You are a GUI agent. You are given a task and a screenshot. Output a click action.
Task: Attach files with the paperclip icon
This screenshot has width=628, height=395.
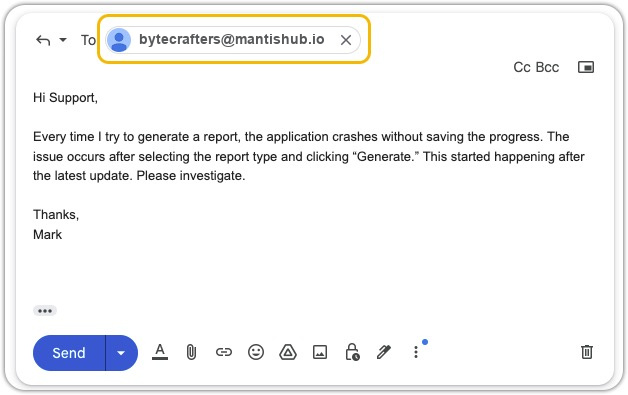pos(191,353)
